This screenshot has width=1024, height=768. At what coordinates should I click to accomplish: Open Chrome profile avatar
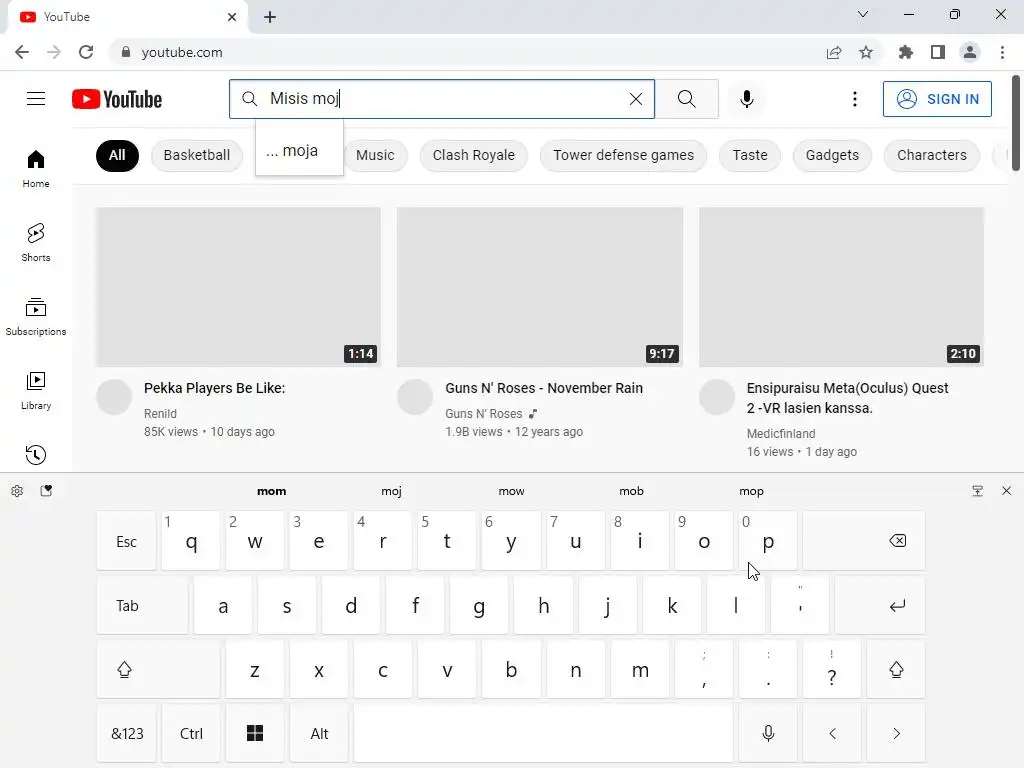pos(970,52)
